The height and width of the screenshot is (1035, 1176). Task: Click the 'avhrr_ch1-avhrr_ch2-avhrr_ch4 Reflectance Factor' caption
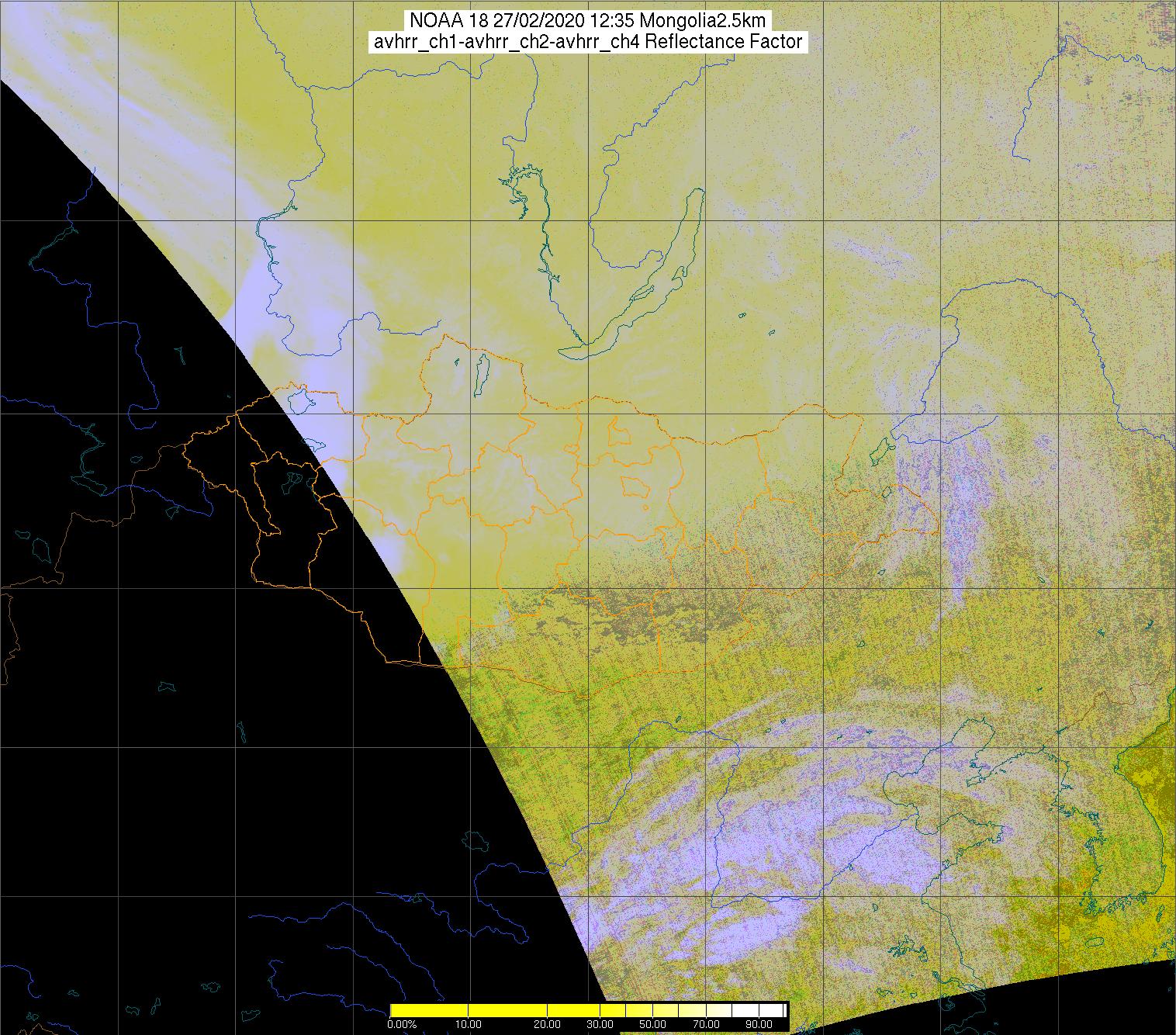[x=587, y=41]
